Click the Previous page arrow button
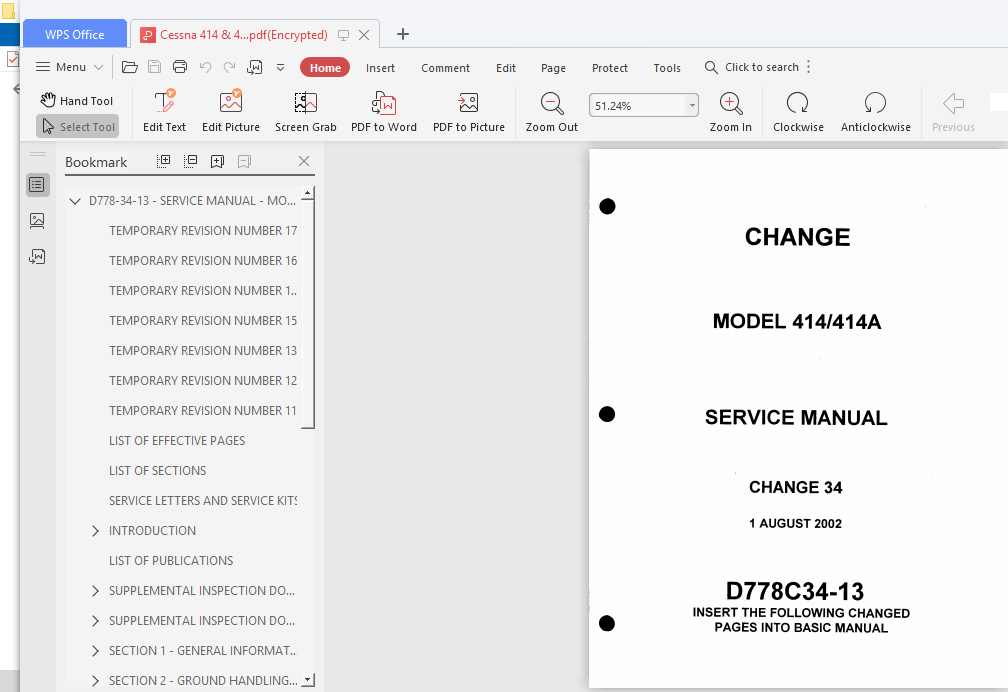This screenshot has height=692, width=1008. coord(953,111)
